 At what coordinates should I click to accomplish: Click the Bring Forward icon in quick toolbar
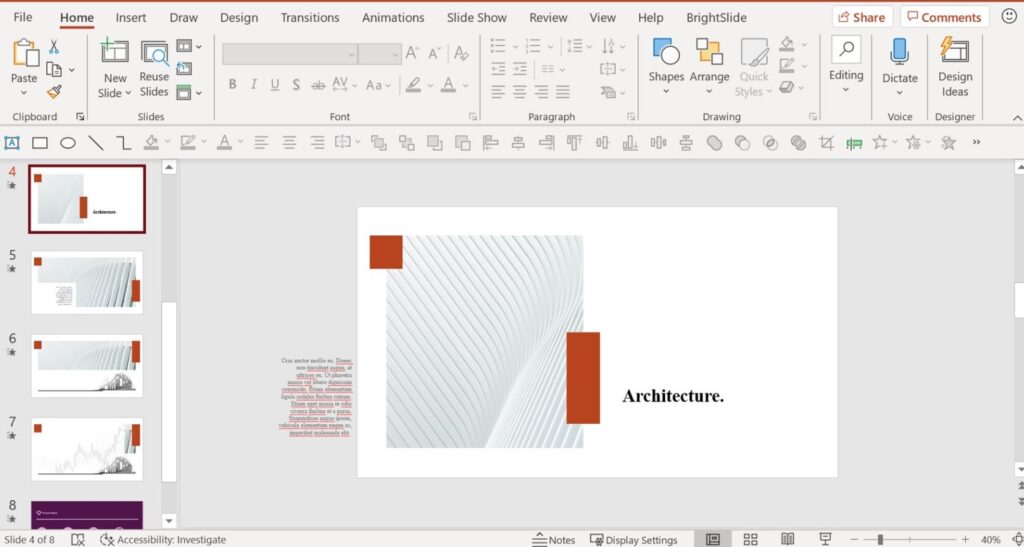click(434, 142)
